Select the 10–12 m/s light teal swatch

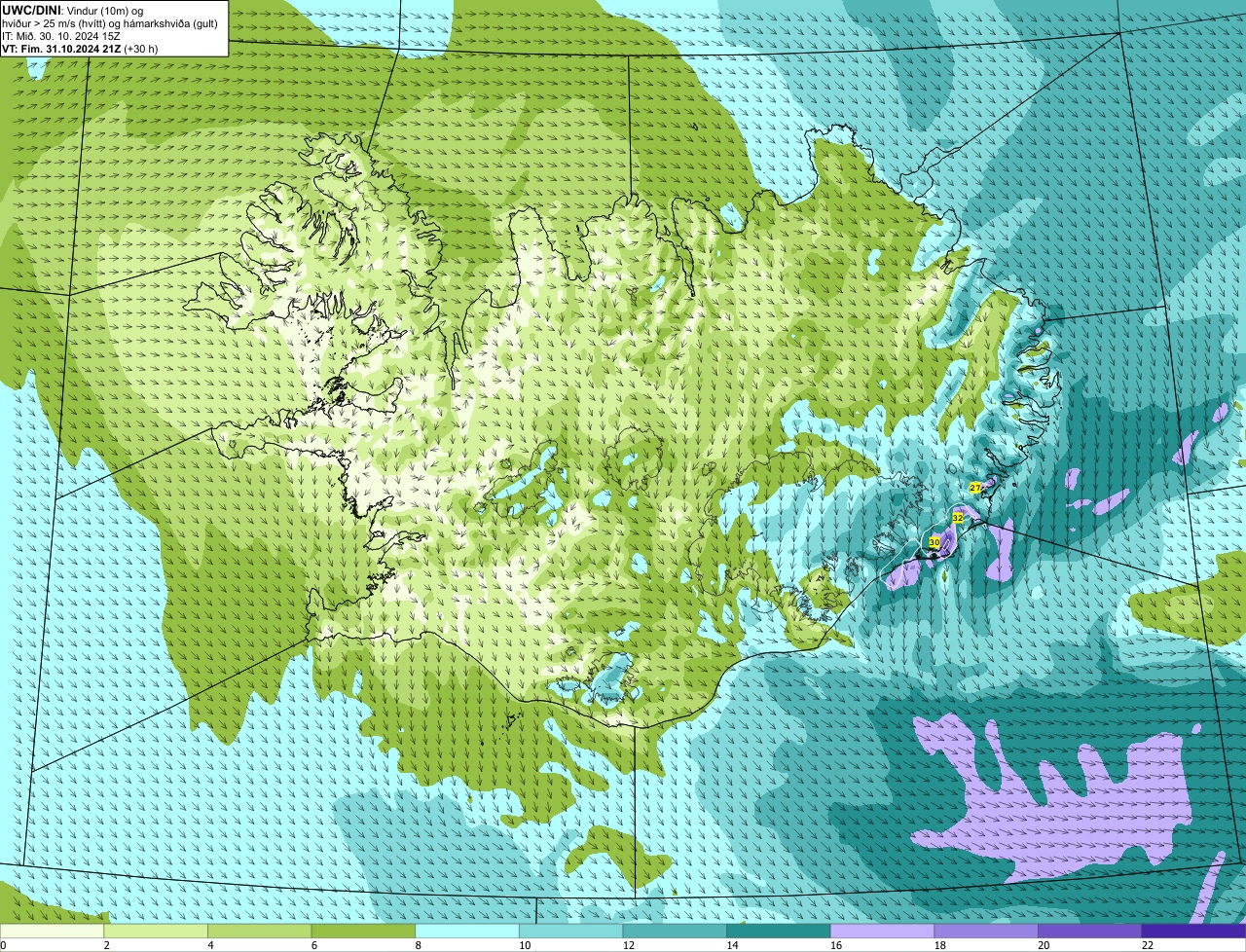571,931
